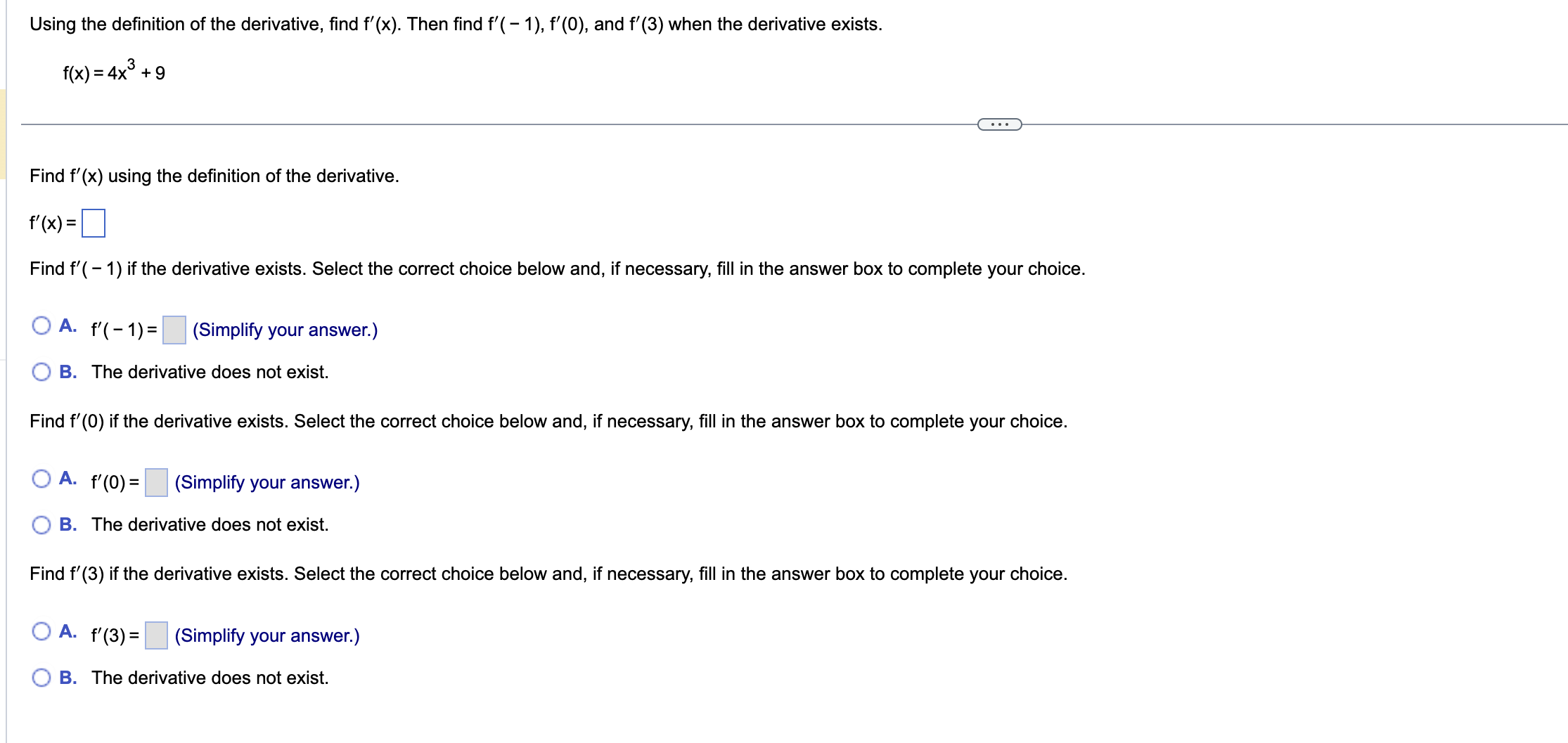Click the f(x) = 4x³ + 9 equation text
1568x743 pixels.
click(x=113, y=72)
